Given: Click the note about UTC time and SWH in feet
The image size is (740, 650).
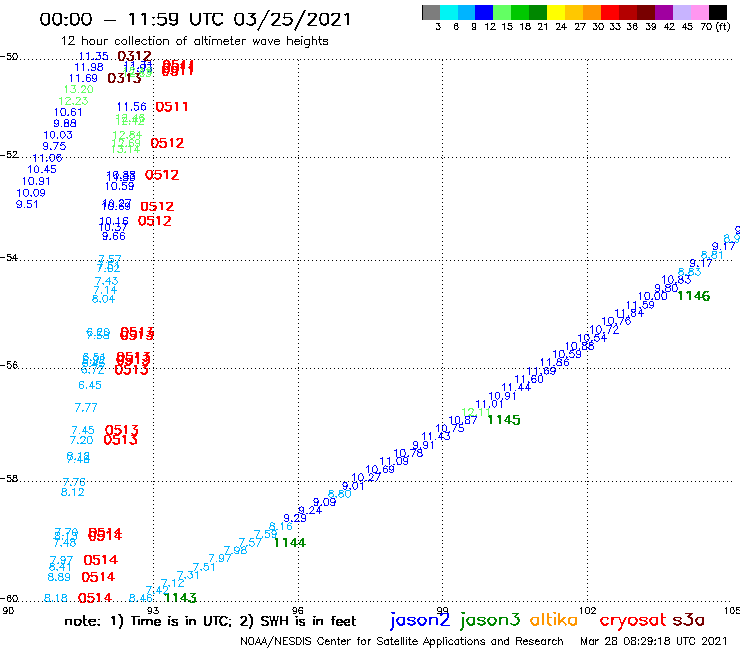Looking at the screenshot, I should [x=210, y=621].
